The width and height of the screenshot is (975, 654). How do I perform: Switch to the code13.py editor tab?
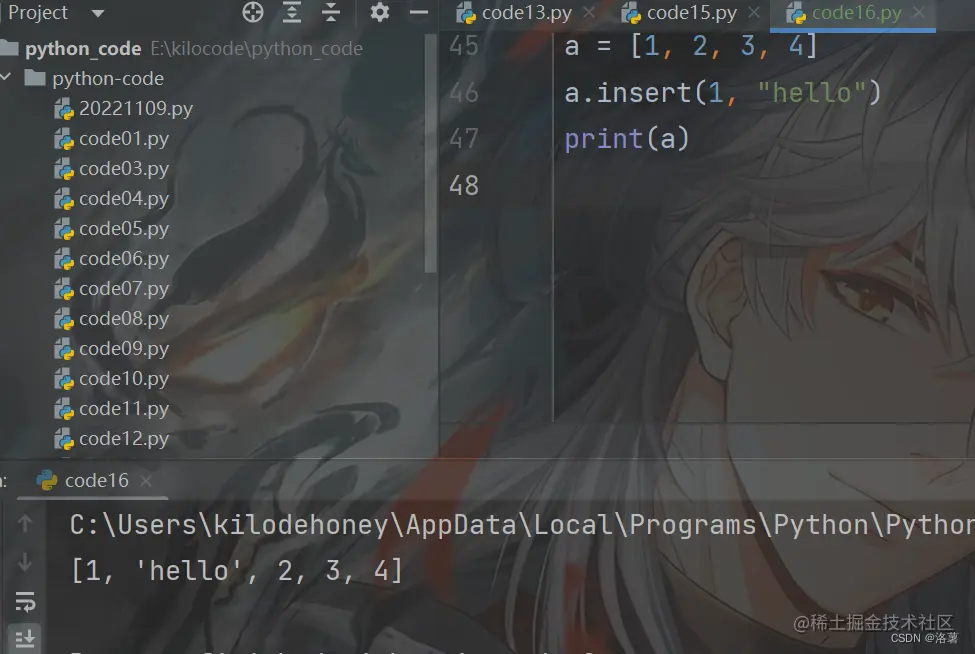click(x=527, y=12)
